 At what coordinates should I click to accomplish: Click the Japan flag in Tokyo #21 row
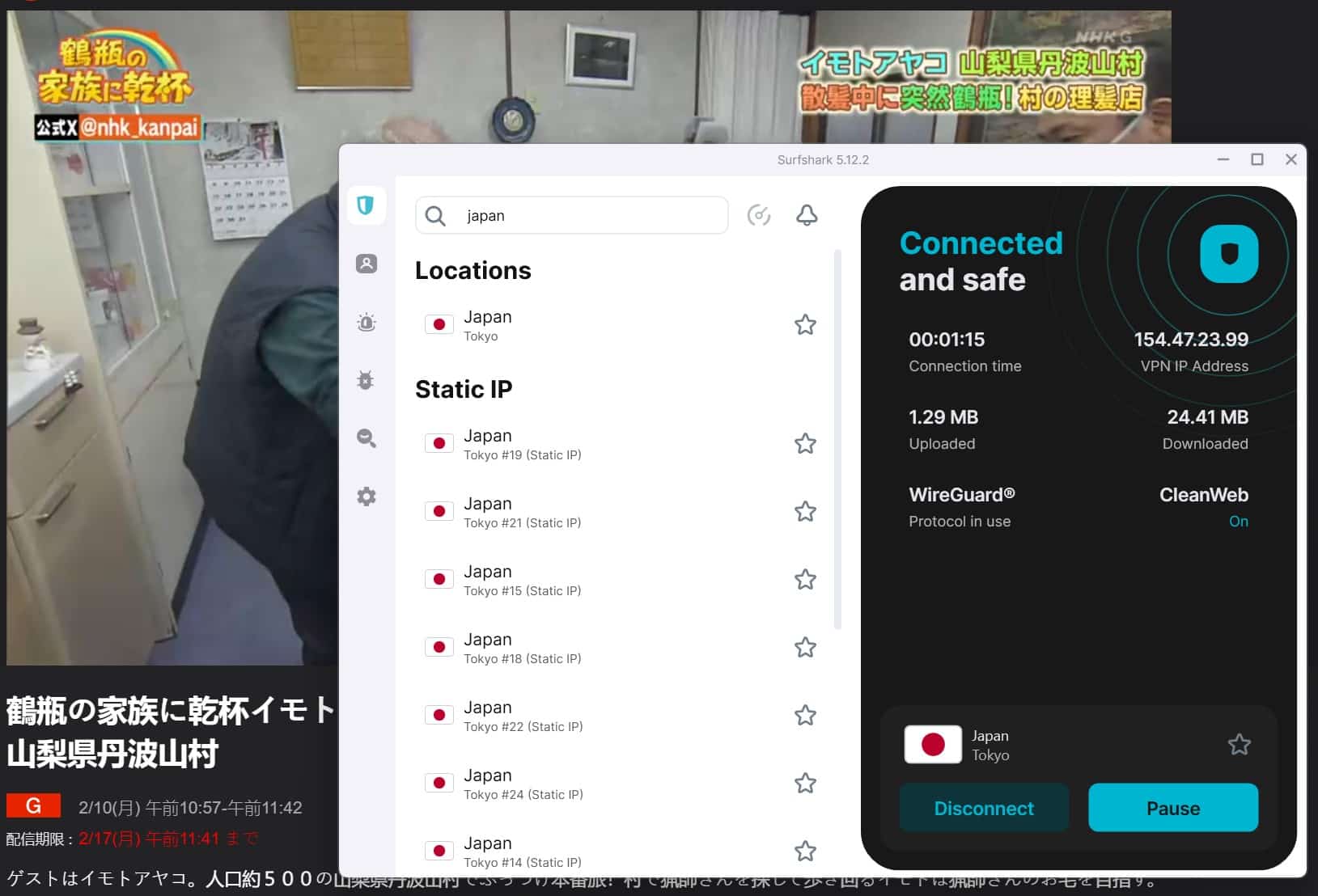click(439, 512)
